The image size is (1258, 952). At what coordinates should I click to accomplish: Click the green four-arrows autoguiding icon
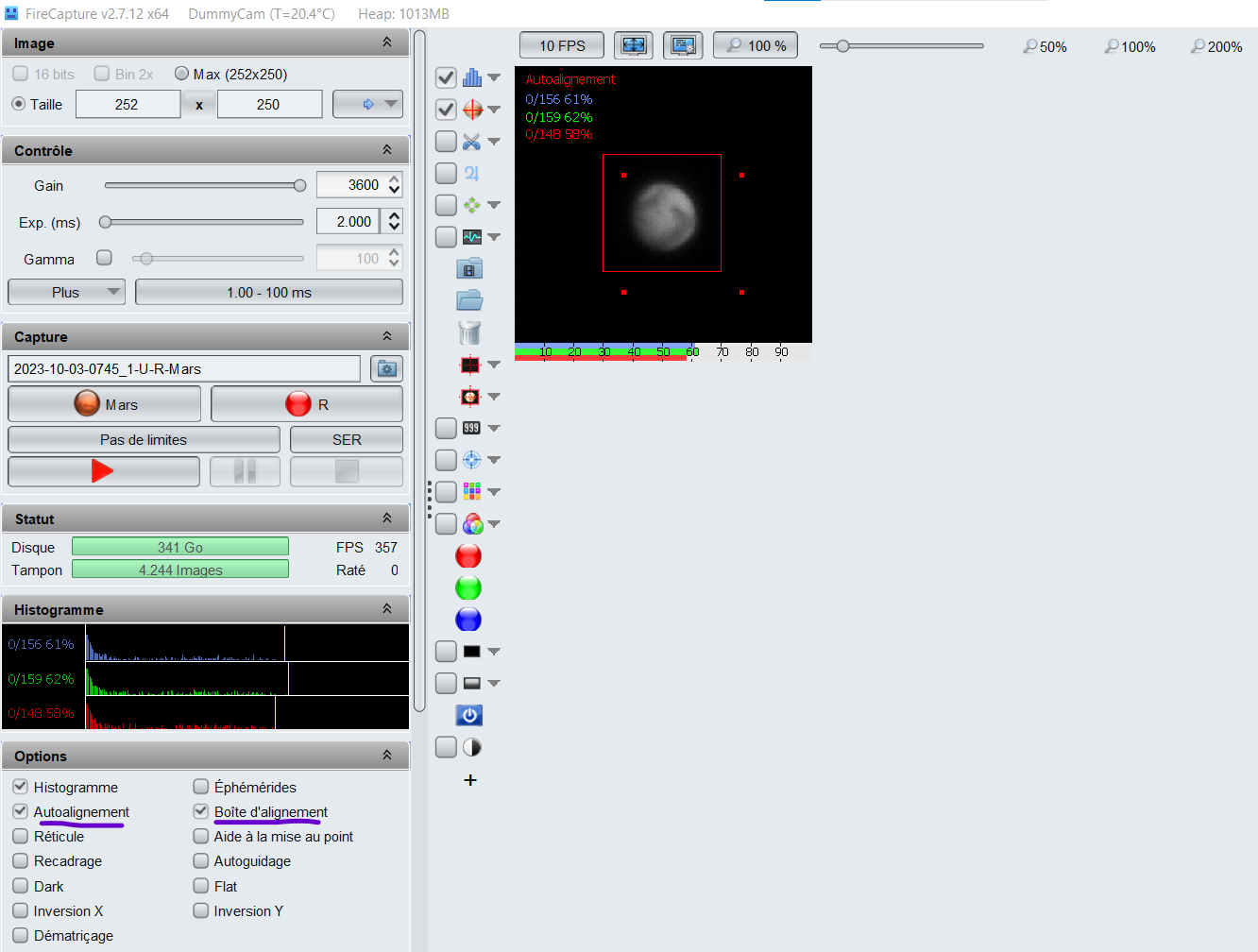point(471,205)
